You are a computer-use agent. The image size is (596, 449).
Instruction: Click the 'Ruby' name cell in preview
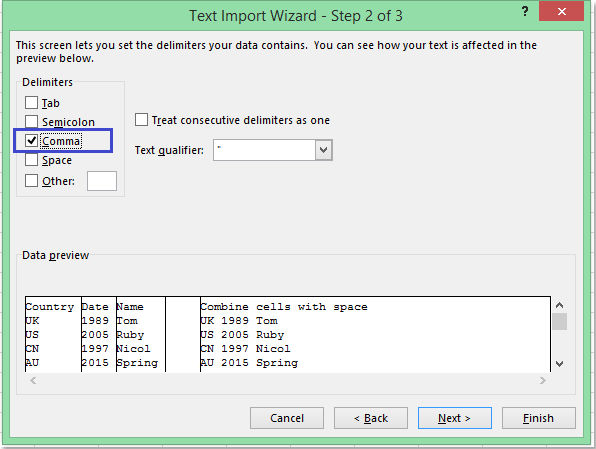coord(130,335)
